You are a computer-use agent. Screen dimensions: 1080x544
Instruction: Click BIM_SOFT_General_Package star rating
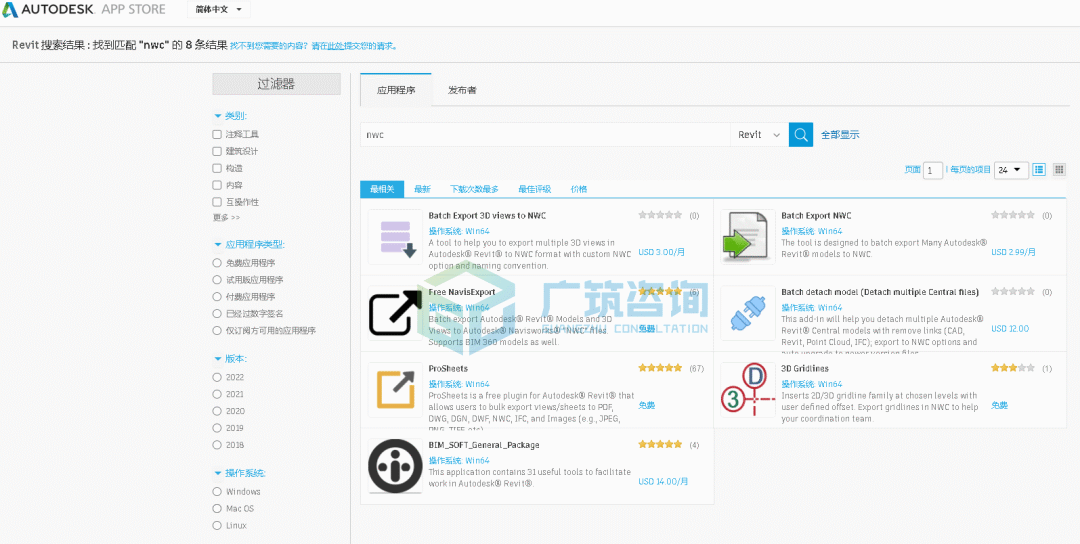click(x=660, y=445)
